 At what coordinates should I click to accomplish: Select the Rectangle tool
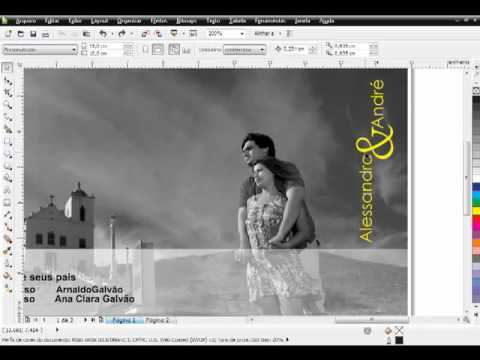[x=7, y=142]
